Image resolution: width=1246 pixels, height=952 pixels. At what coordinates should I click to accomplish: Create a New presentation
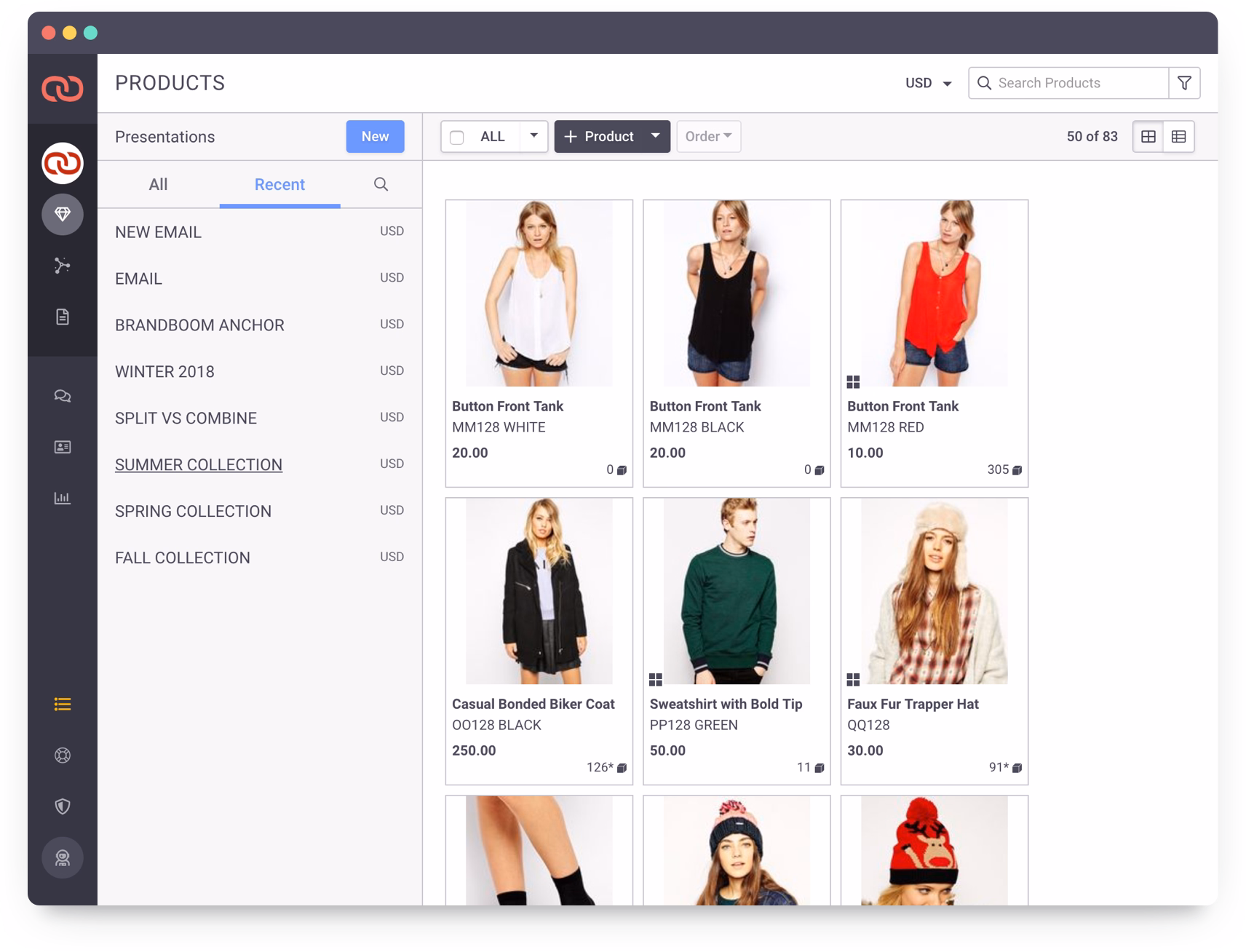(x=376, y=136)
